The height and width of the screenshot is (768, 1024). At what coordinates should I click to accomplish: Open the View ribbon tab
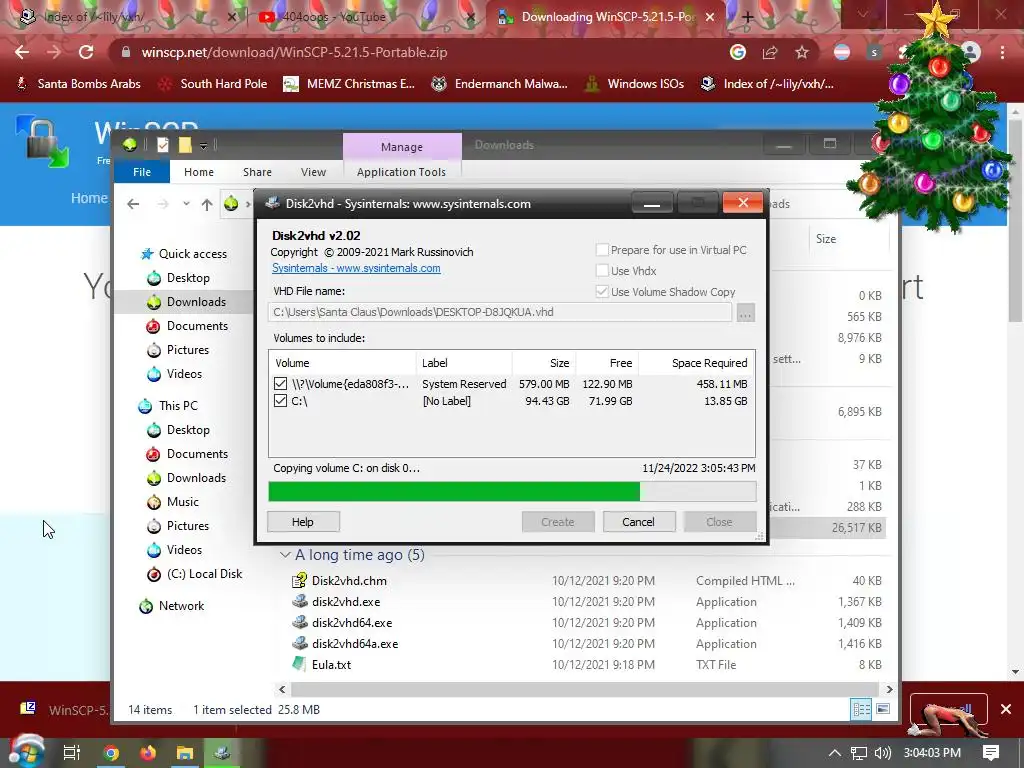click(x=313, y=172)
